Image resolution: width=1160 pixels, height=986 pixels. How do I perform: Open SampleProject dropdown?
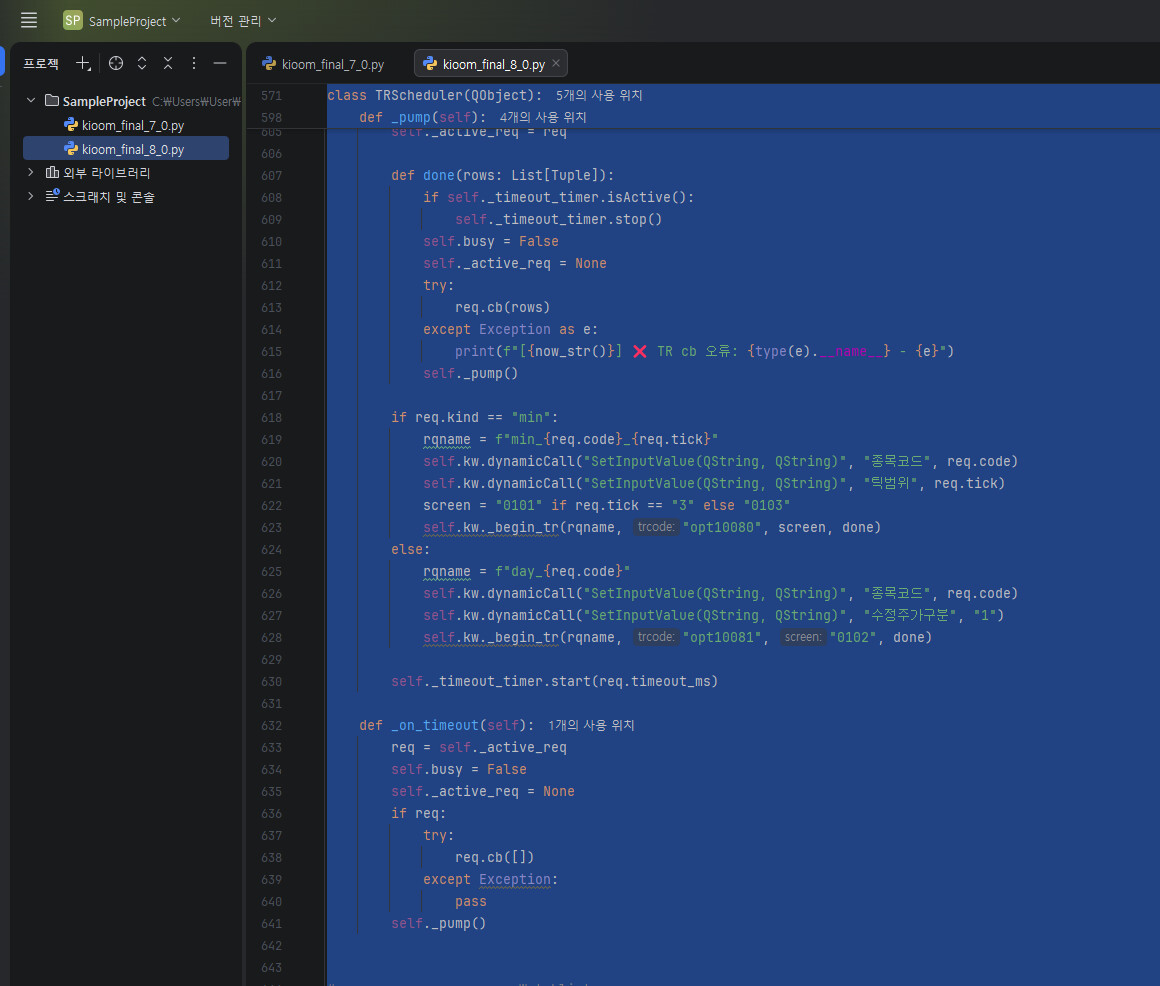point(134,21)
